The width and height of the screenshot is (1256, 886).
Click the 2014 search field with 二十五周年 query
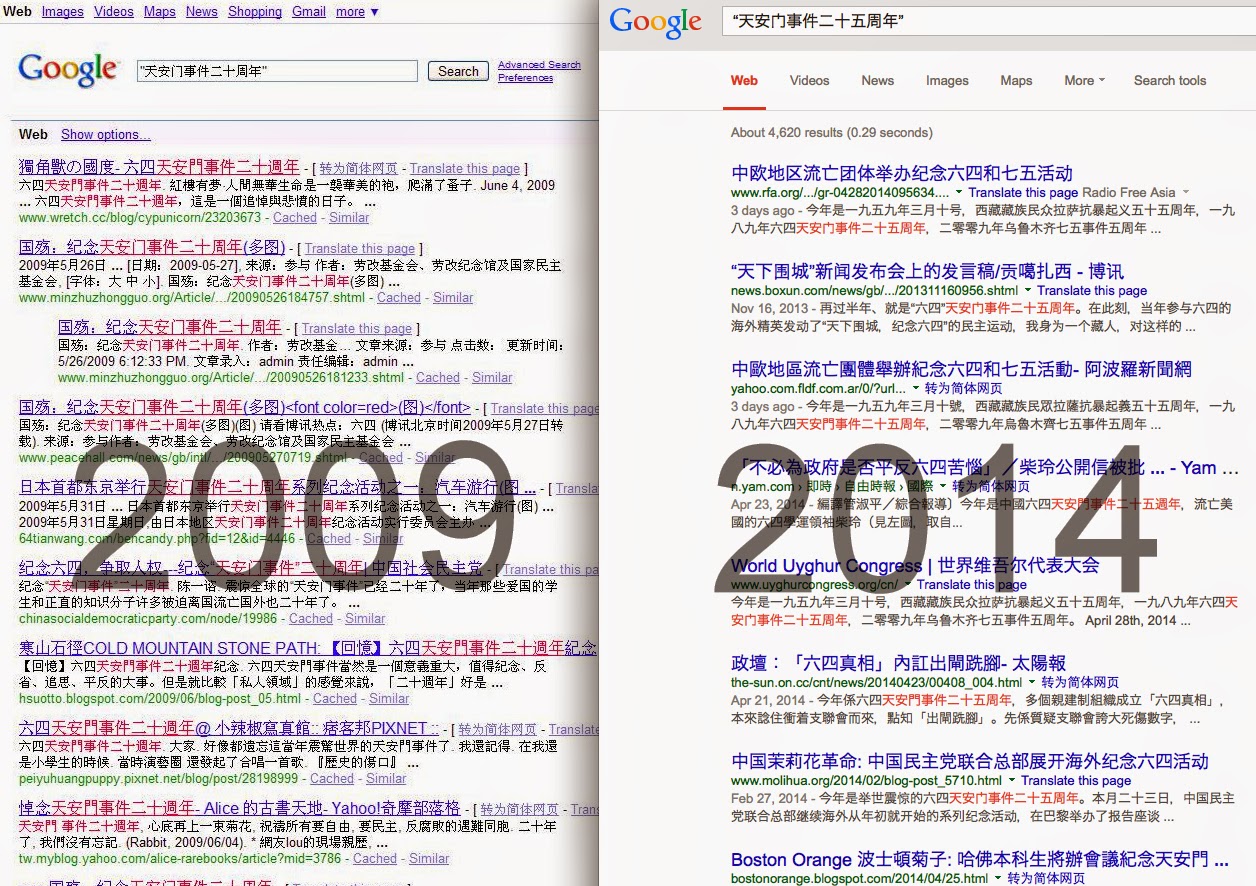pyautogui.click(x=988, y=20)
